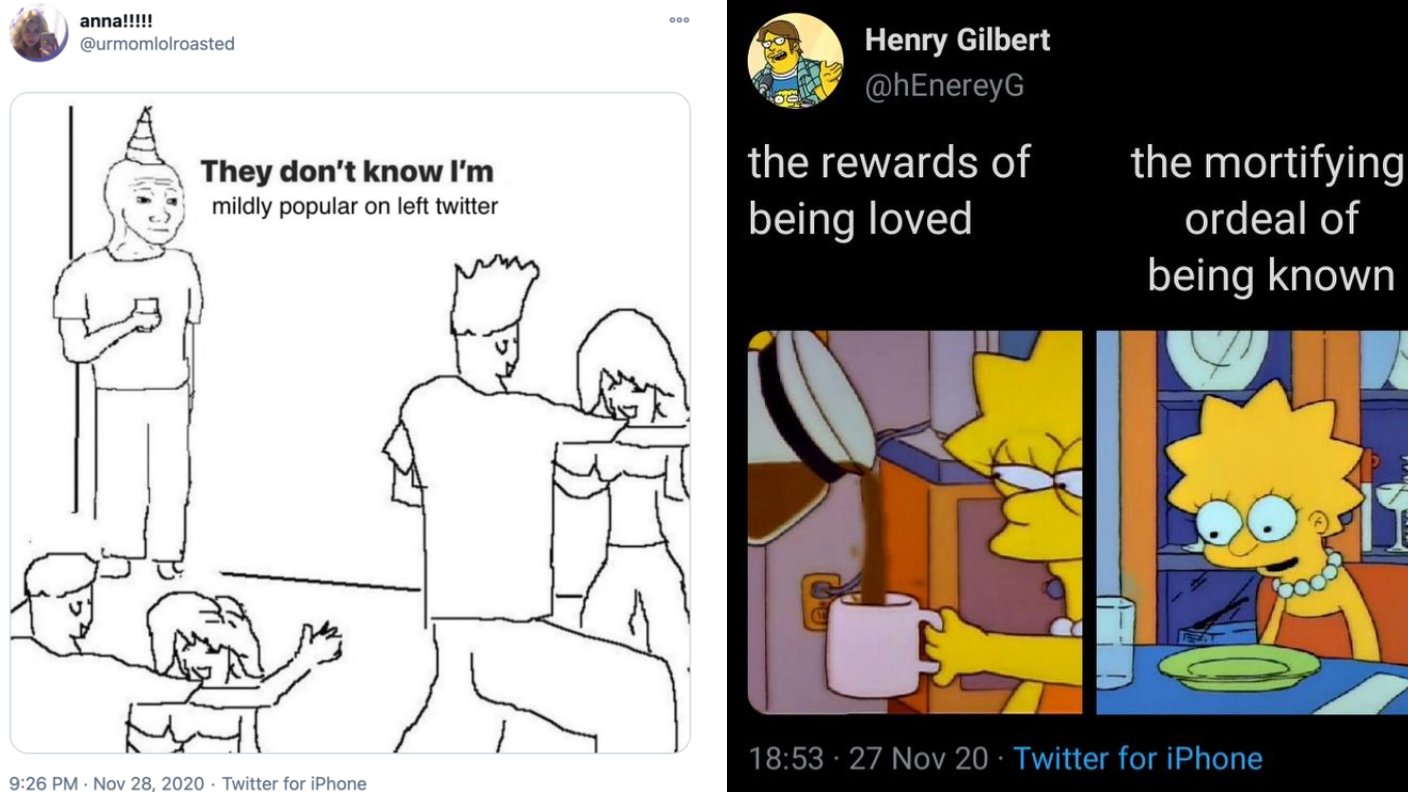Click "the rewards of being loved" text

tap(888, 190)
